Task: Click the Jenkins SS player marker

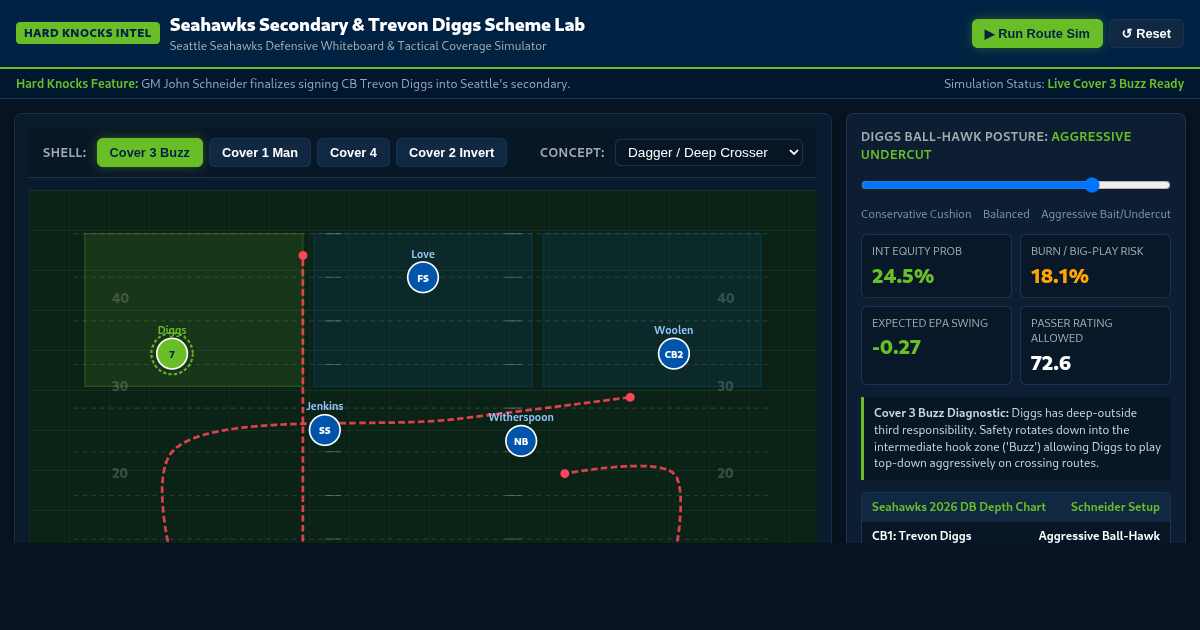Action: [325, 430]
